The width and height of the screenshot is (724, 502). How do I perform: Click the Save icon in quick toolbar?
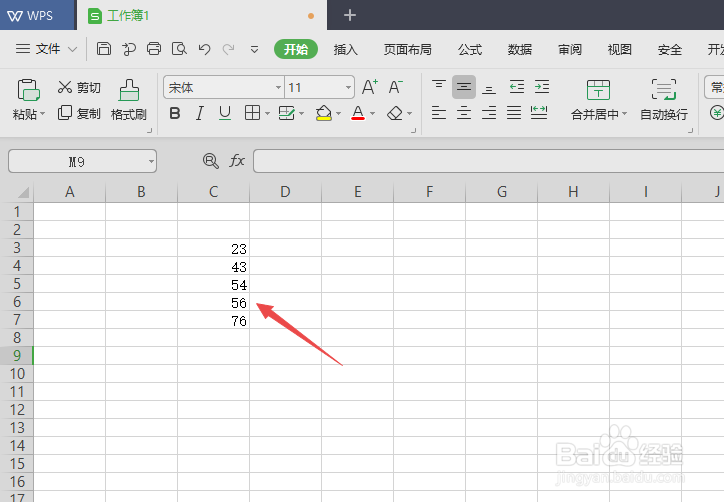104,48
